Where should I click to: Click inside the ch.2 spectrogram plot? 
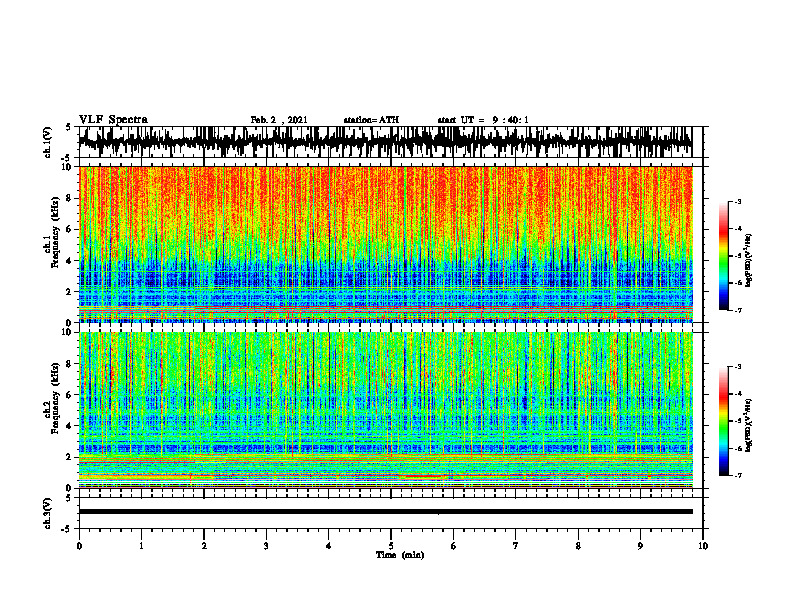[x=385, y=410]
